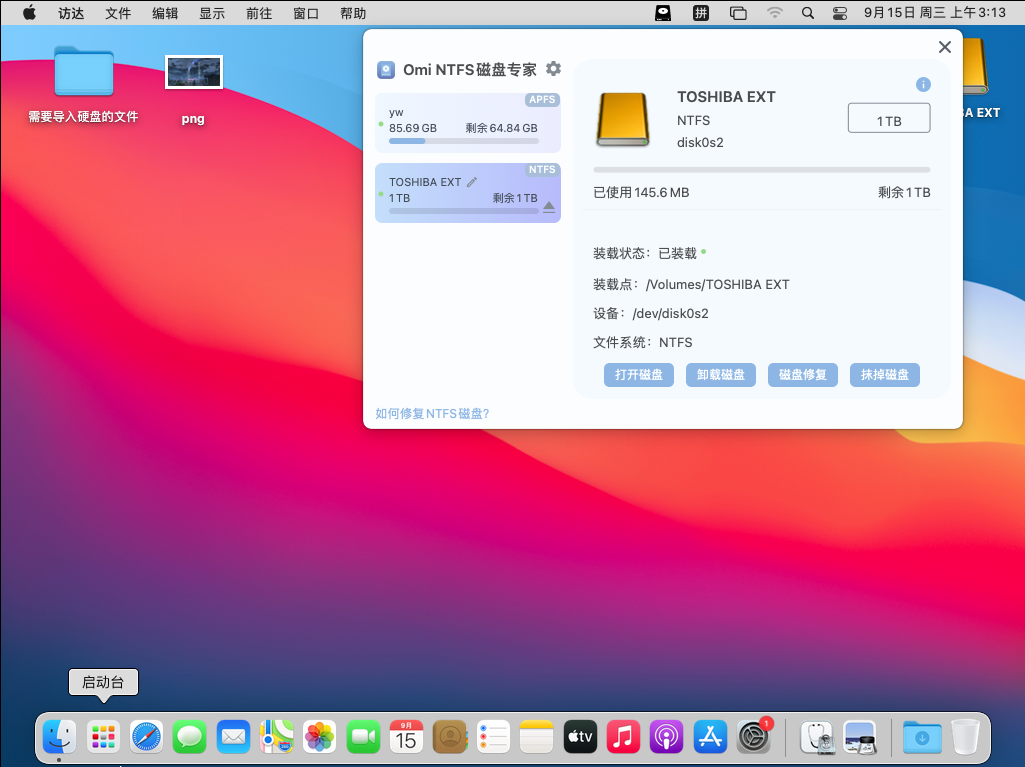Open Spotlight search icon
The width and height of the screenshot is (1025, 767).
click(x=808, y=13)
